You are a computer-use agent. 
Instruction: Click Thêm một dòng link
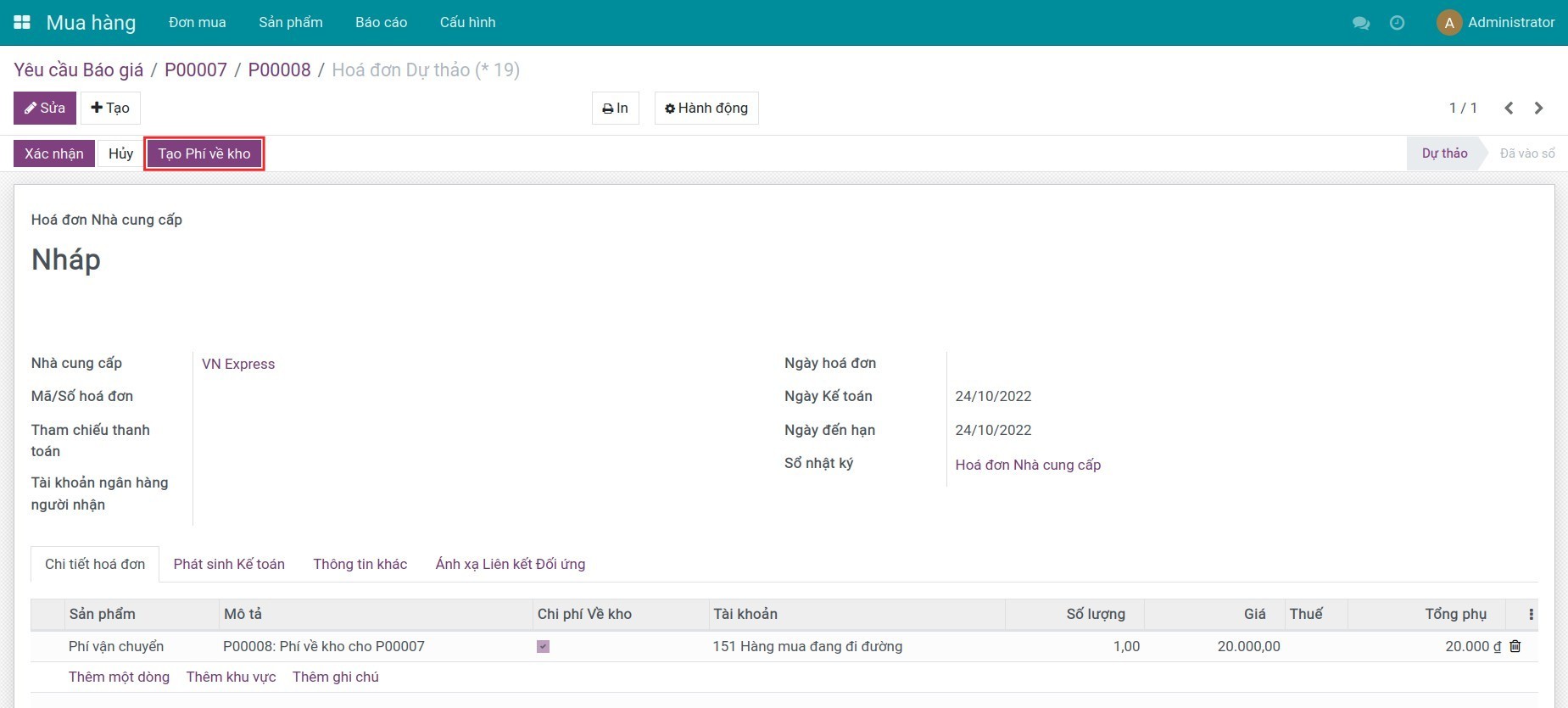(119, 677)
